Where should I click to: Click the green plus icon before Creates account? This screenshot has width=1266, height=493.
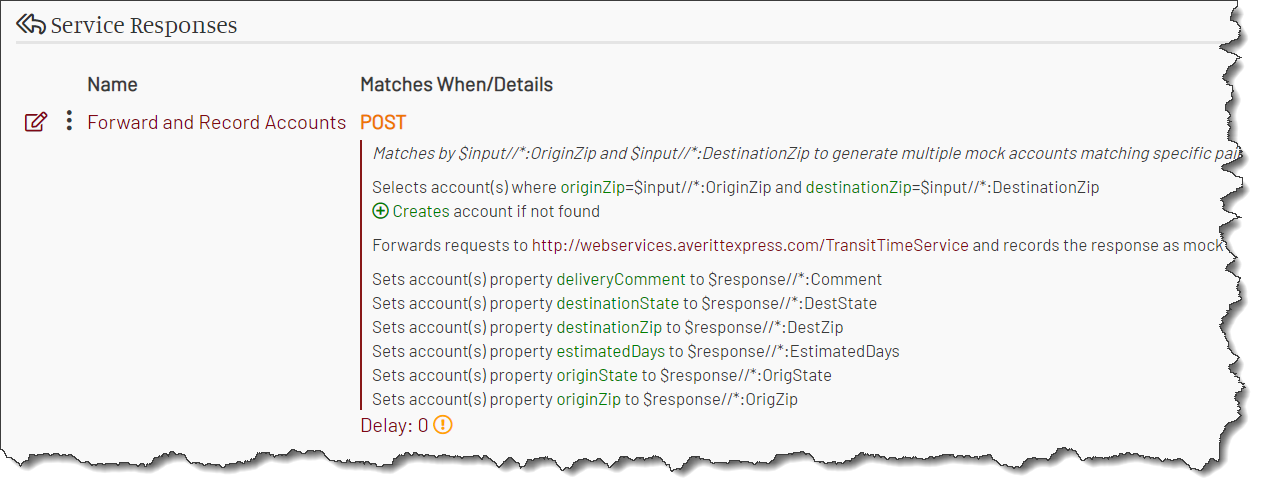pyautogui.click(x=380, y=211)
